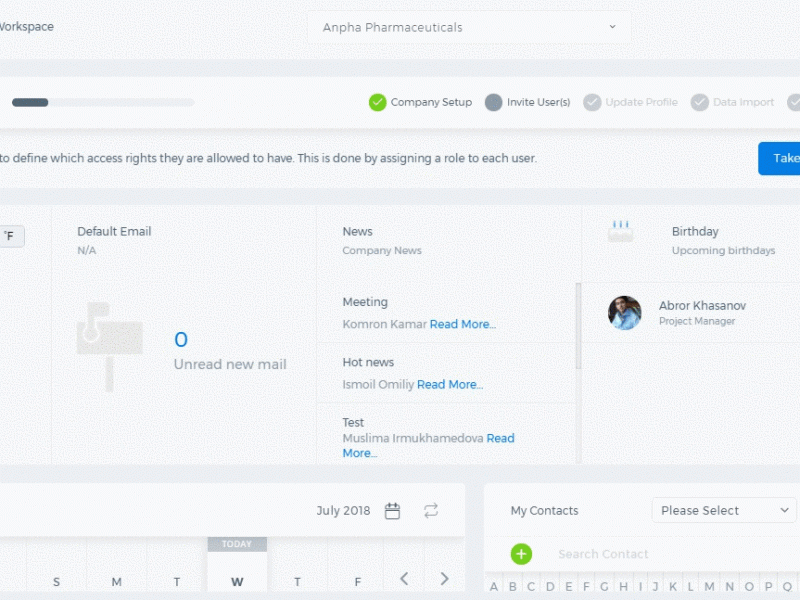Open Read More for Ismoil Omiliy's Hot news
The width and height of the screenshot is (800, 600).
[450, 384]
